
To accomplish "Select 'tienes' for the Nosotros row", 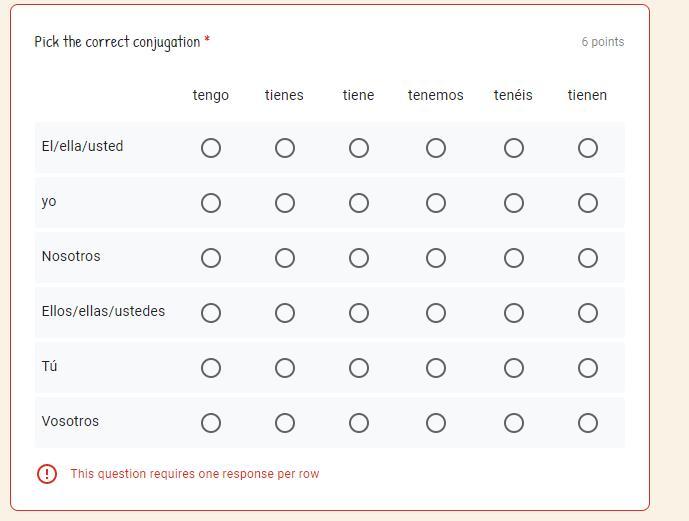I will tap(285, 258).
